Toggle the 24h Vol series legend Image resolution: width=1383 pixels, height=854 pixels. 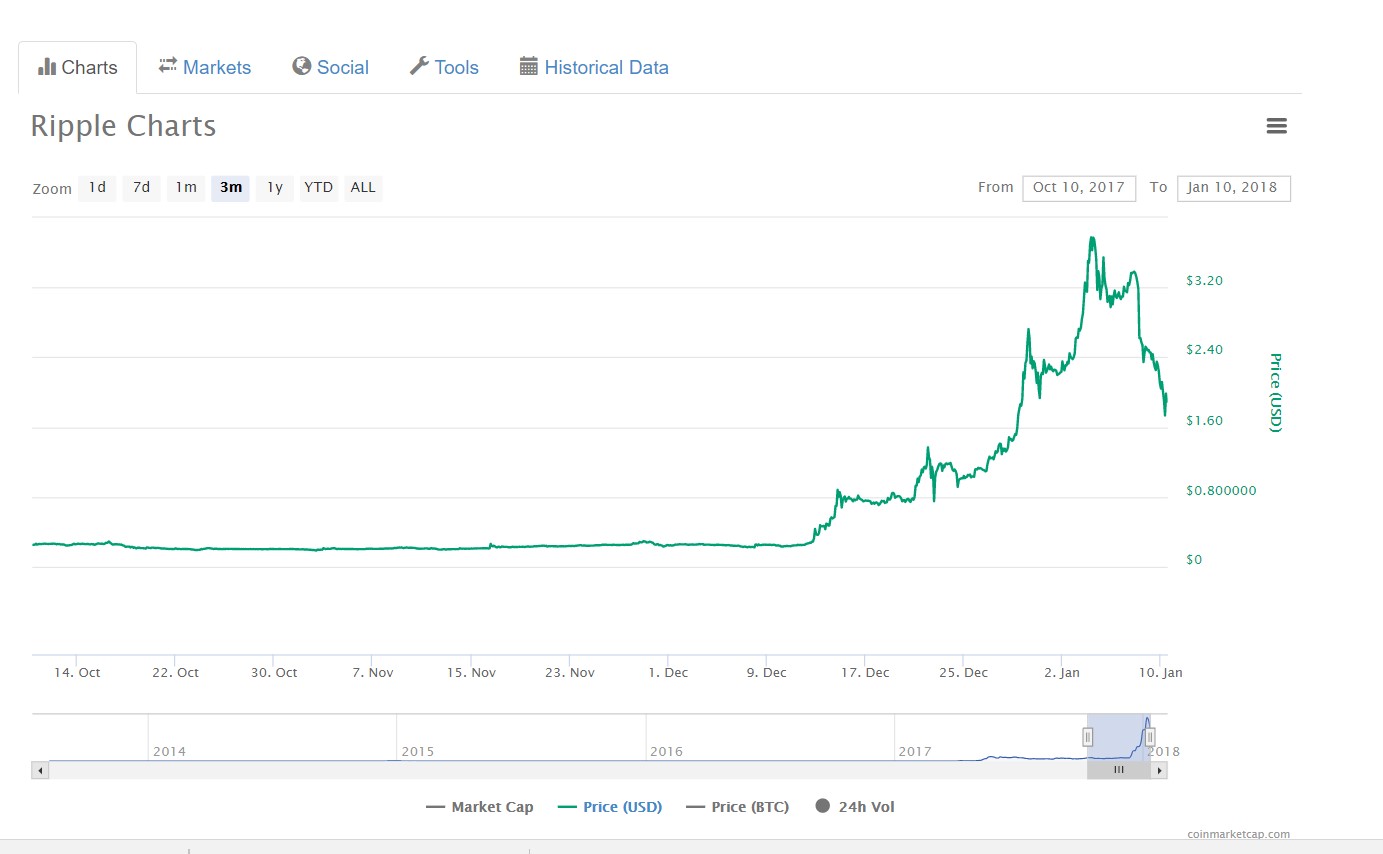pyautogui.click(x=855, y=807)
